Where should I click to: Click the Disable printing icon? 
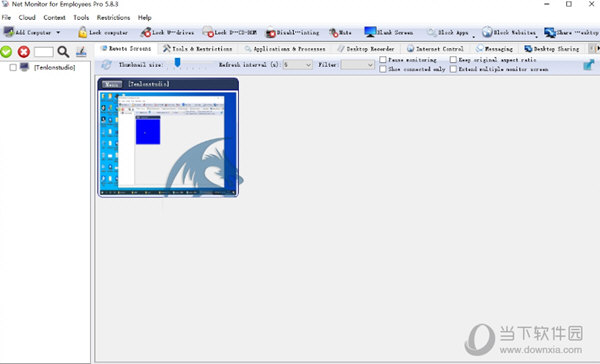[x=271, y=33]
